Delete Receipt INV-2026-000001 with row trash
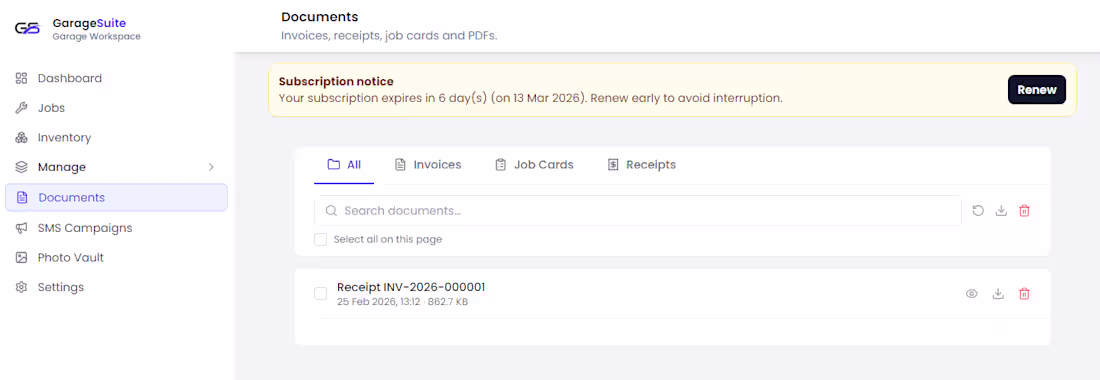 (x=1024, y=294)
